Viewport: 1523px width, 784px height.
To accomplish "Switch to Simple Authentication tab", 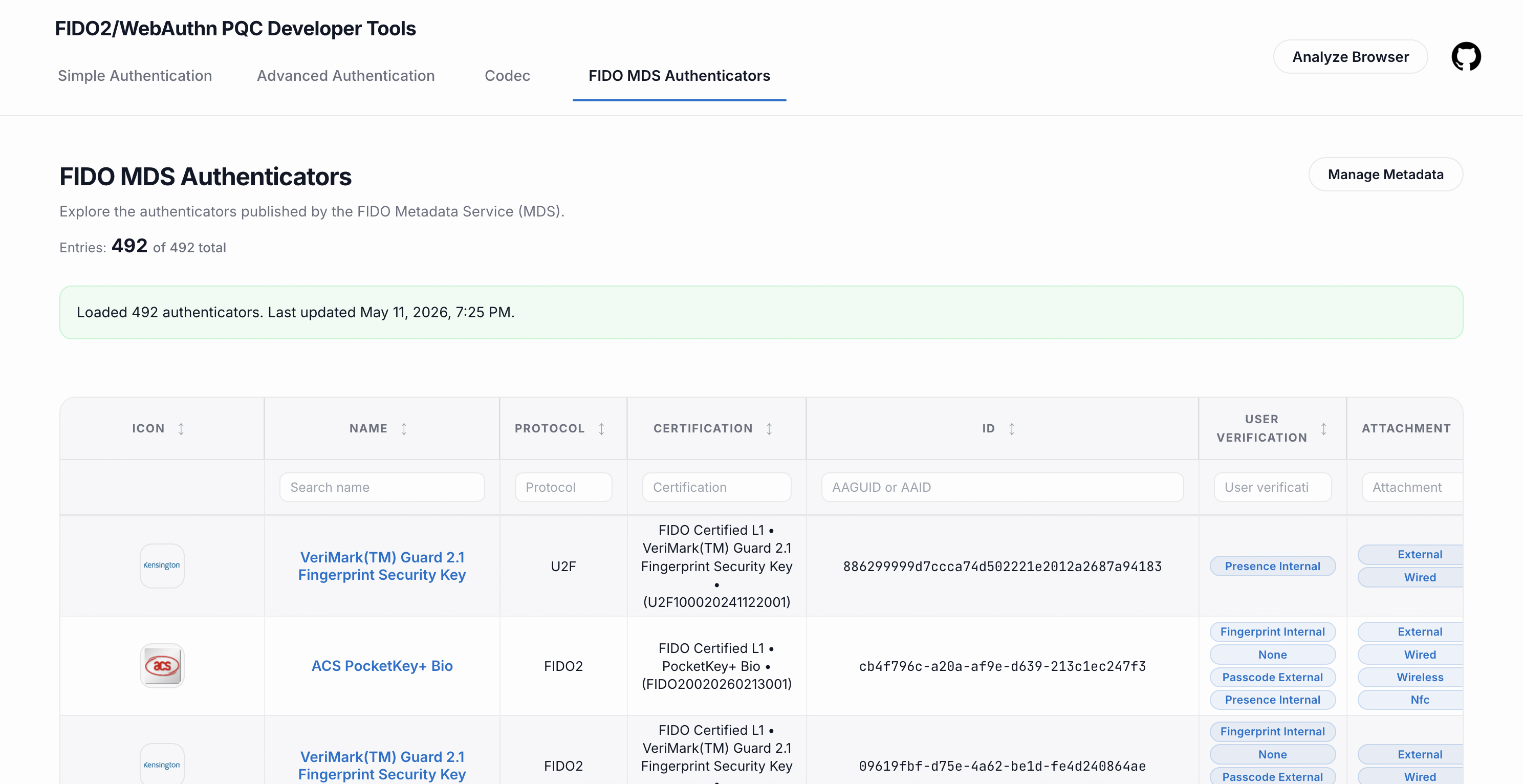I will pyautogui.click(x=135, y=76).
